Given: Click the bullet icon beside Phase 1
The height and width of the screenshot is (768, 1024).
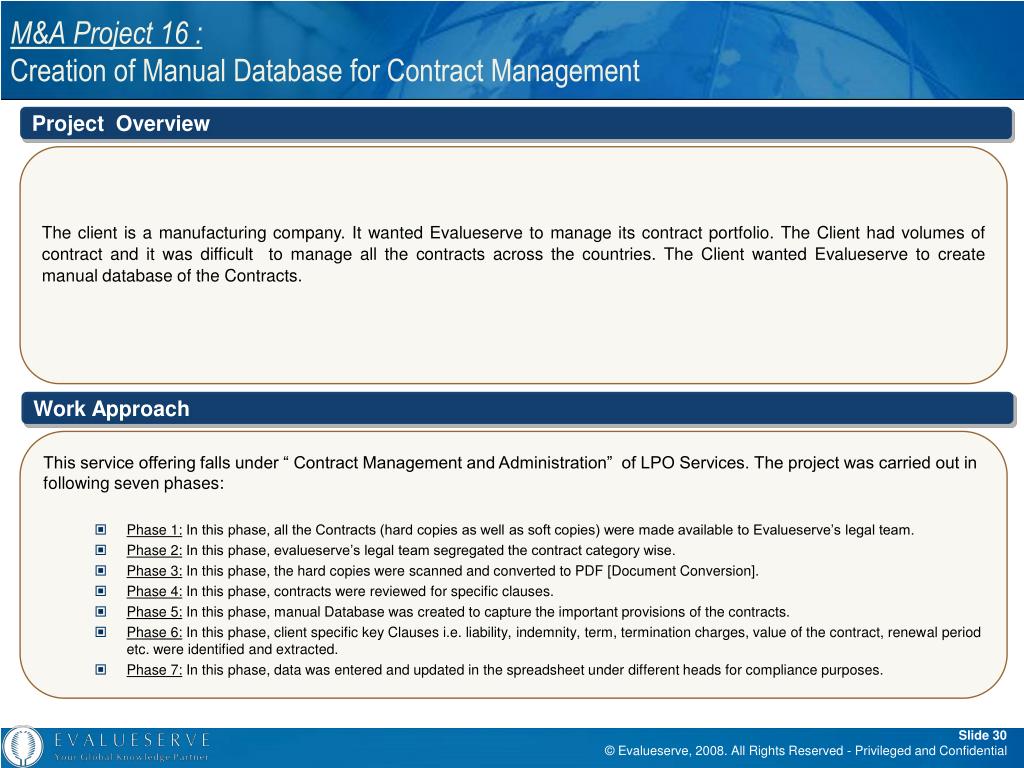Looking at the screenshot, I should (x=101, y=530).
